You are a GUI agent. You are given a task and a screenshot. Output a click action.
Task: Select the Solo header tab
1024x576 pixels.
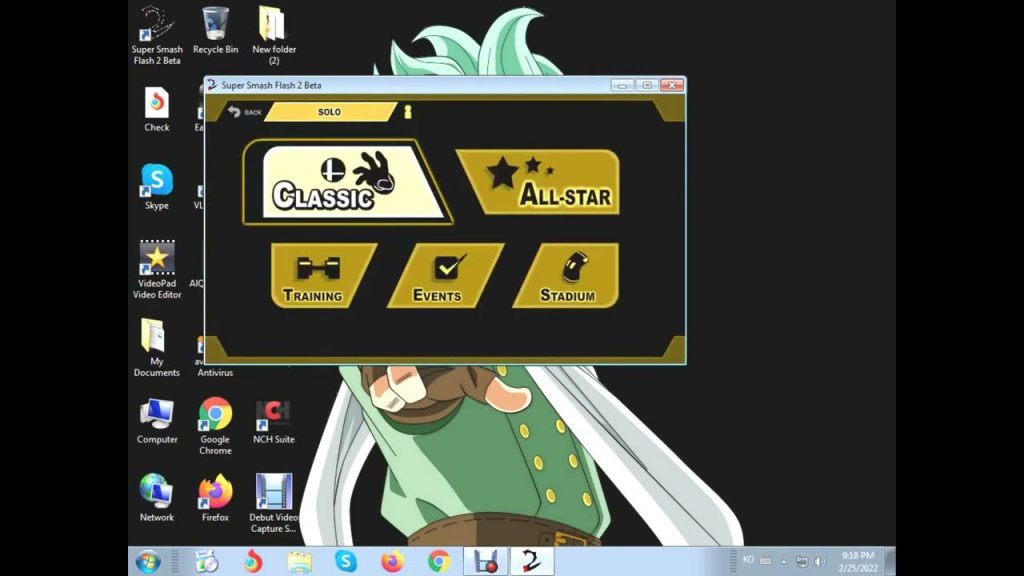point(330,112)
